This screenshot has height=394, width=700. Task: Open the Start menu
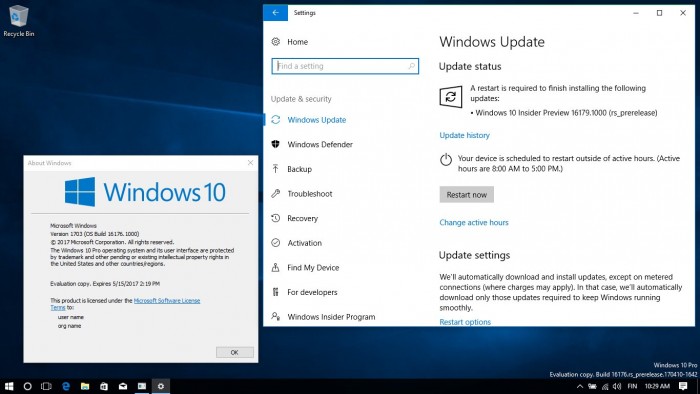click(9, 386)
